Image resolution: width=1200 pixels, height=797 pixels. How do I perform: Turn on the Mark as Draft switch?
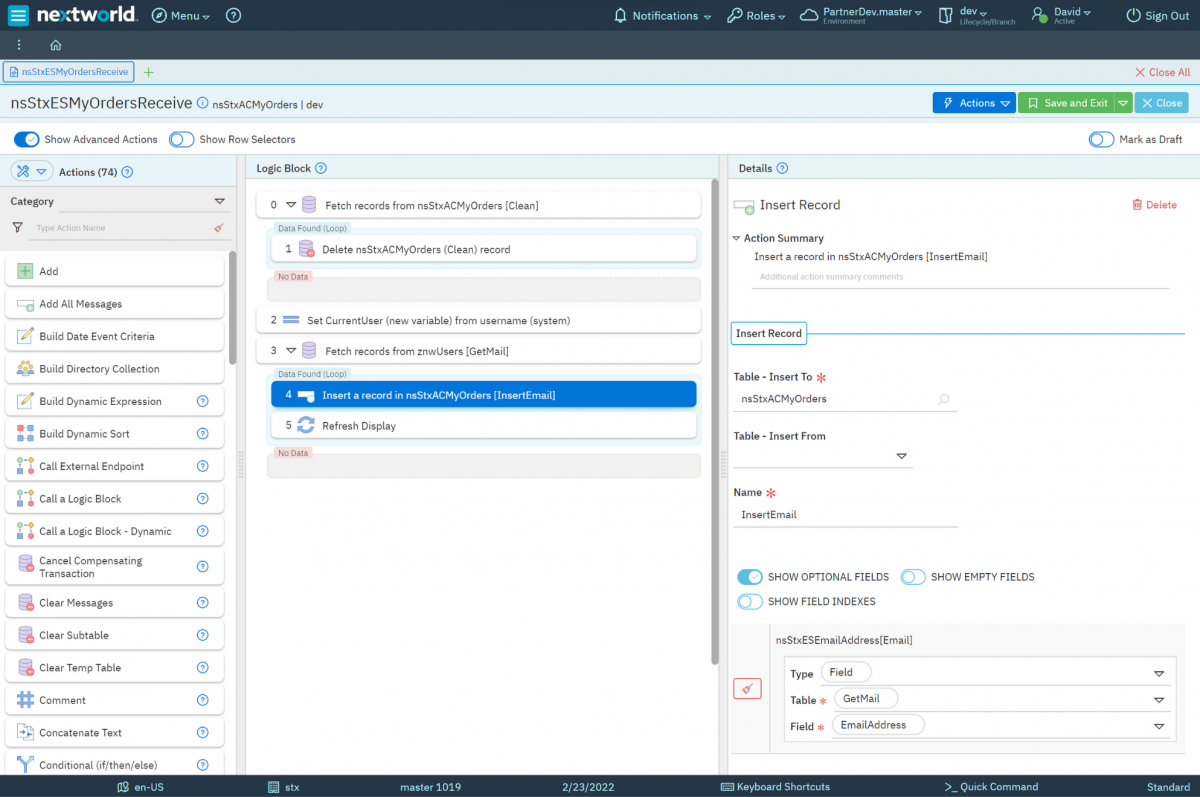1101,140
